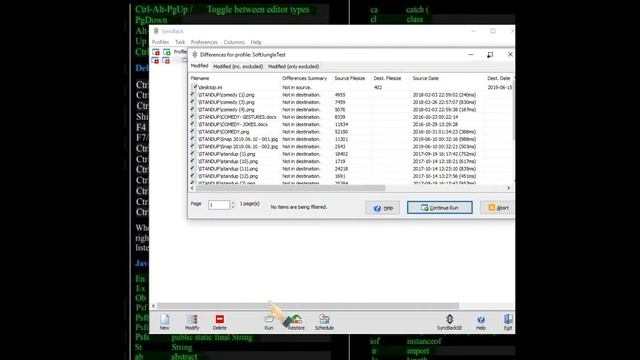
Task: Open the Help menu in the menu bar
Action: click(x=256, y=42)
